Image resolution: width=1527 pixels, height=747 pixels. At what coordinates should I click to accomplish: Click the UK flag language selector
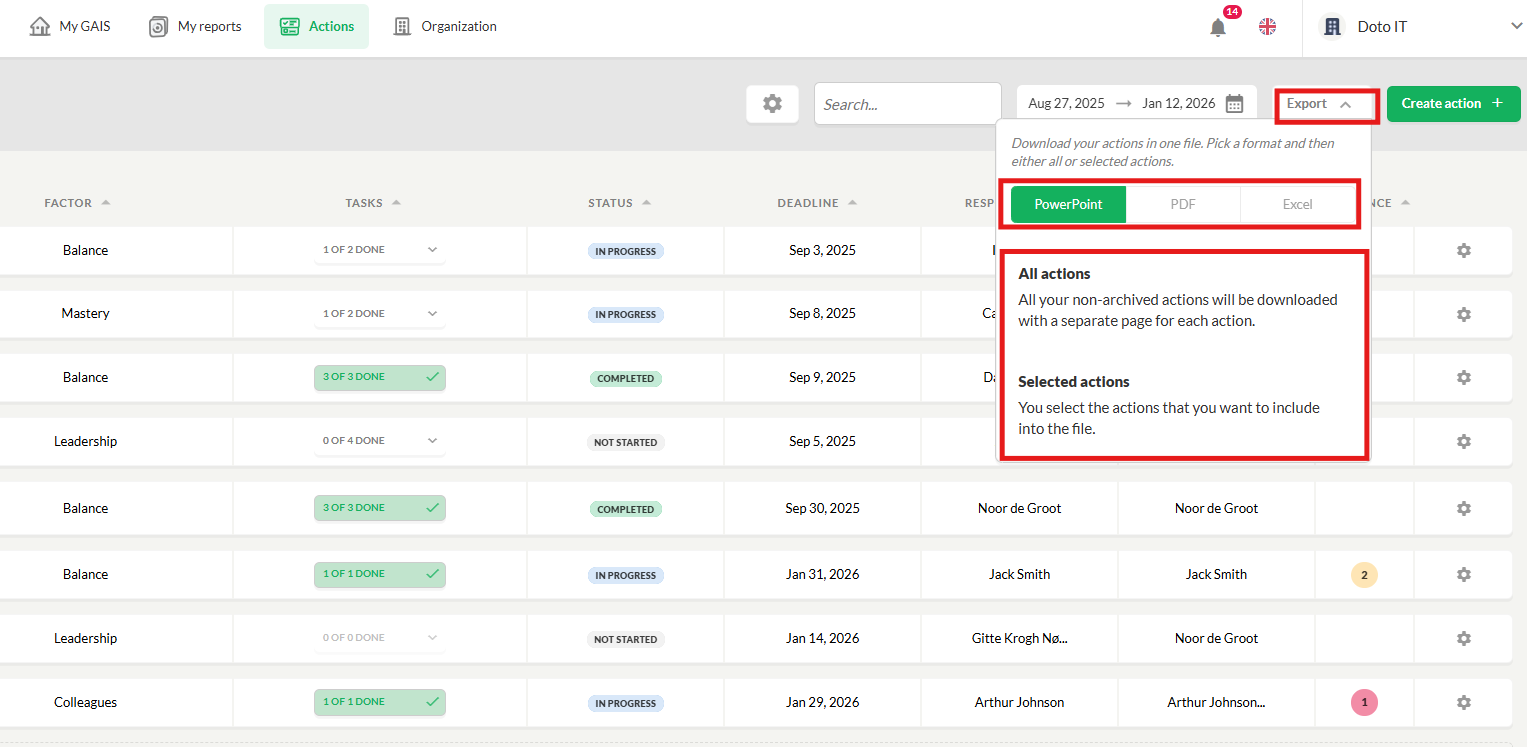coord(1267,27)
